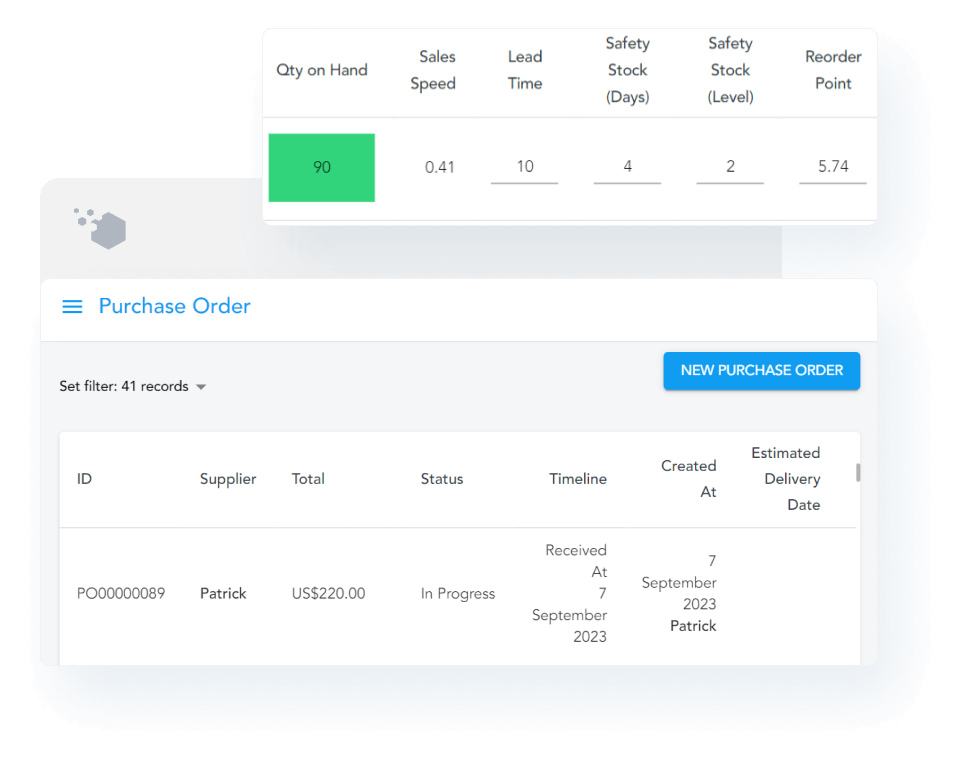958x758 pixels.
Task: Select the Reorder Point value field
Action: (832, 168)
